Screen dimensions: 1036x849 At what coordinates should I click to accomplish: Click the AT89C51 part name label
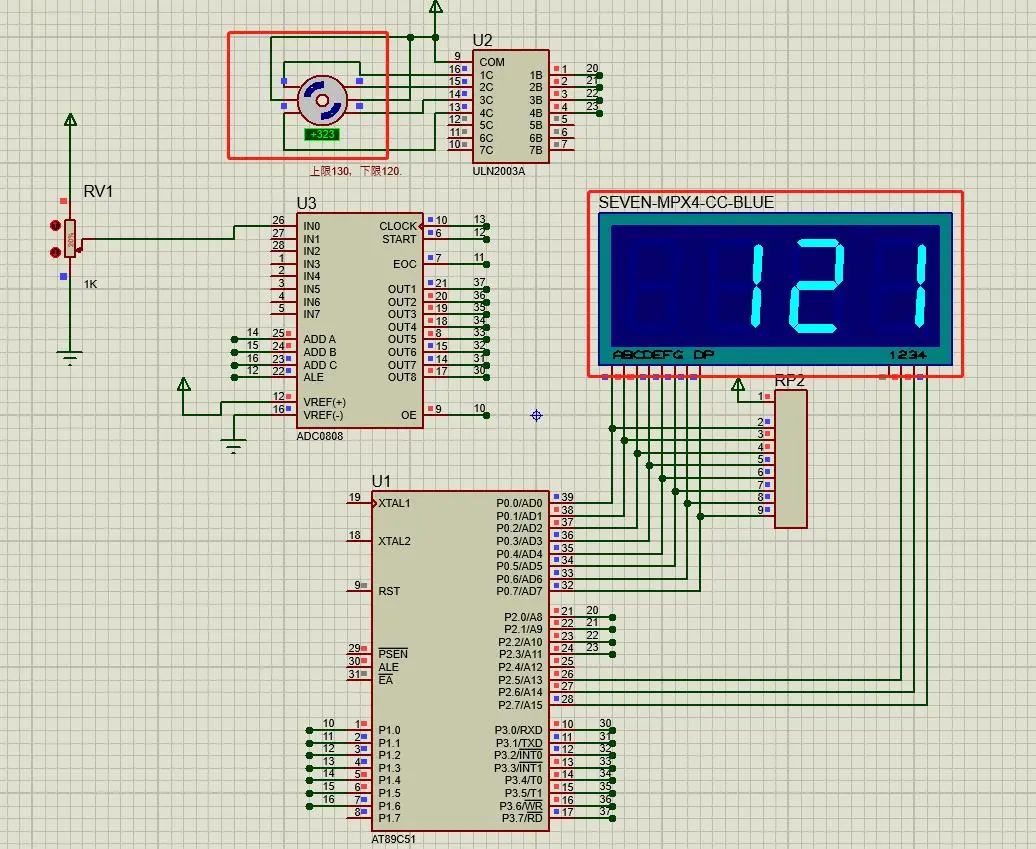(393, 840)
